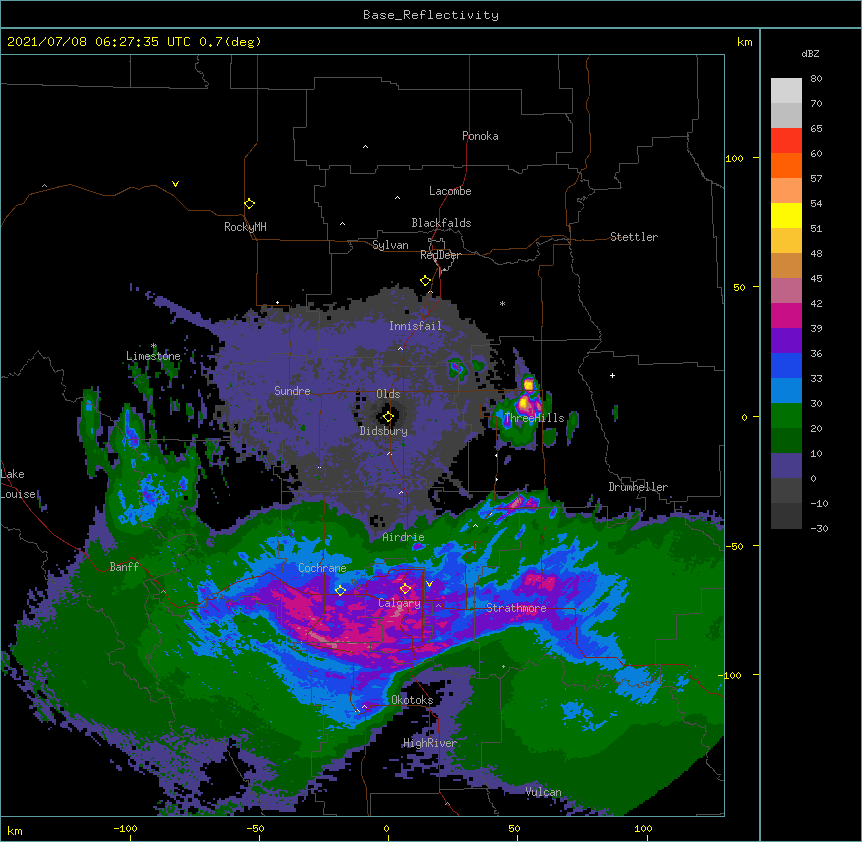
Task: Click the Blackfalds city label
Action: click(x=441, y=223)
